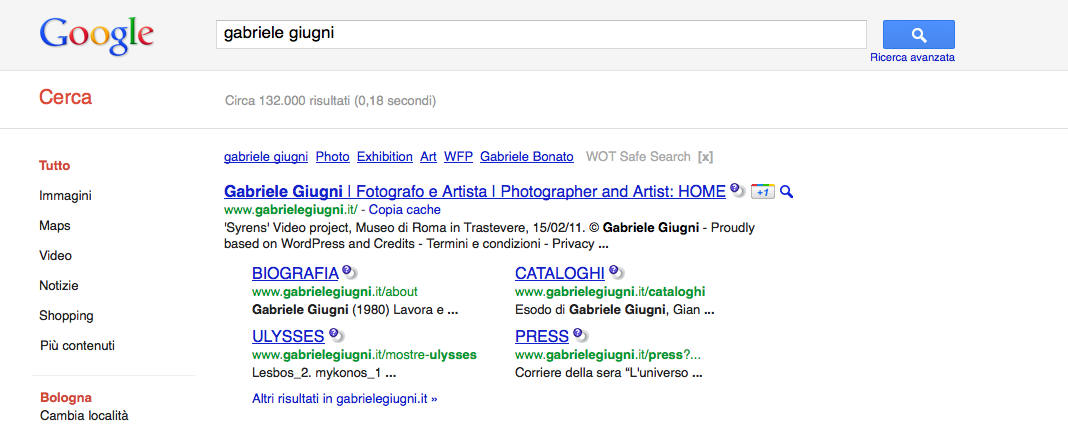Open the BIOGRAFIA sitelink
Viewport: 1068px width, 429px height.
295,273
